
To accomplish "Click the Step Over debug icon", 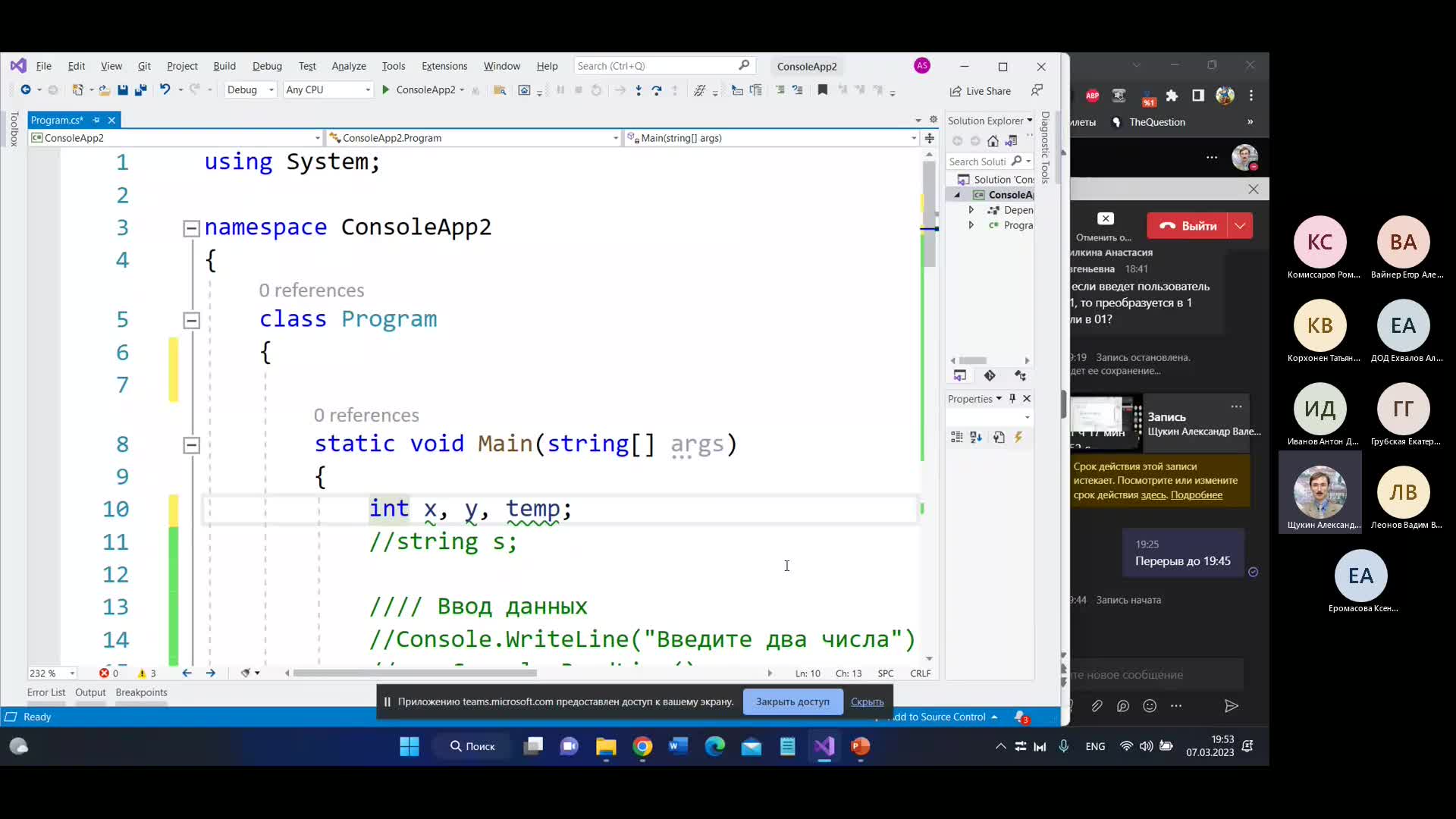I will pyautogui.click(x=657, y=90).
